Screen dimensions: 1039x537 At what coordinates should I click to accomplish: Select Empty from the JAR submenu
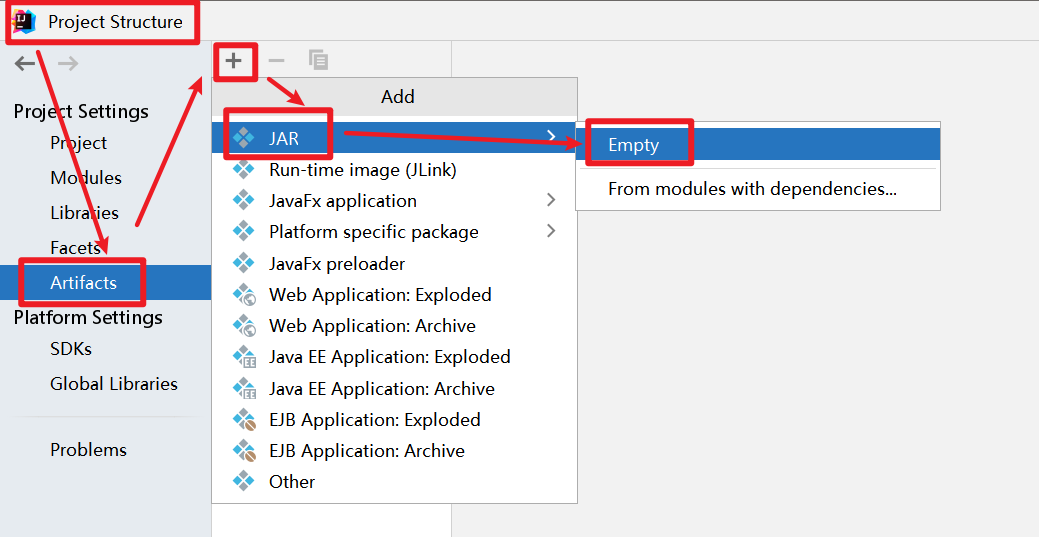pyautogui.click(x=634, y=145)
